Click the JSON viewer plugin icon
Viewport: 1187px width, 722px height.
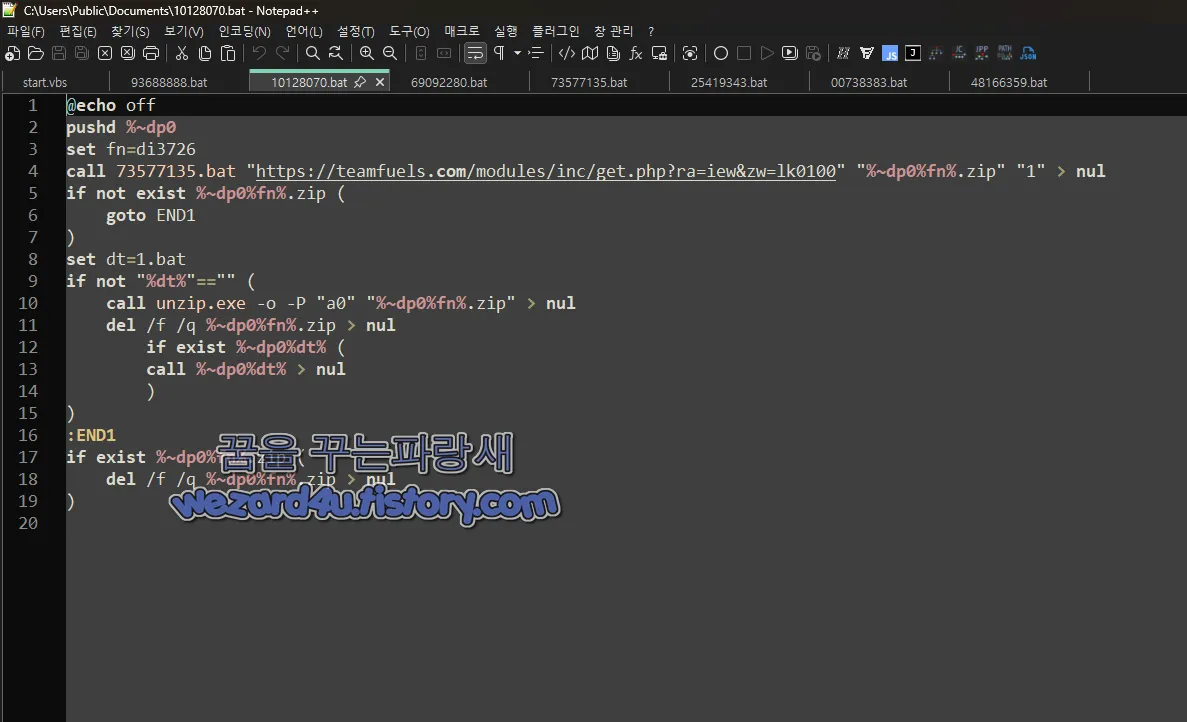1028,53
